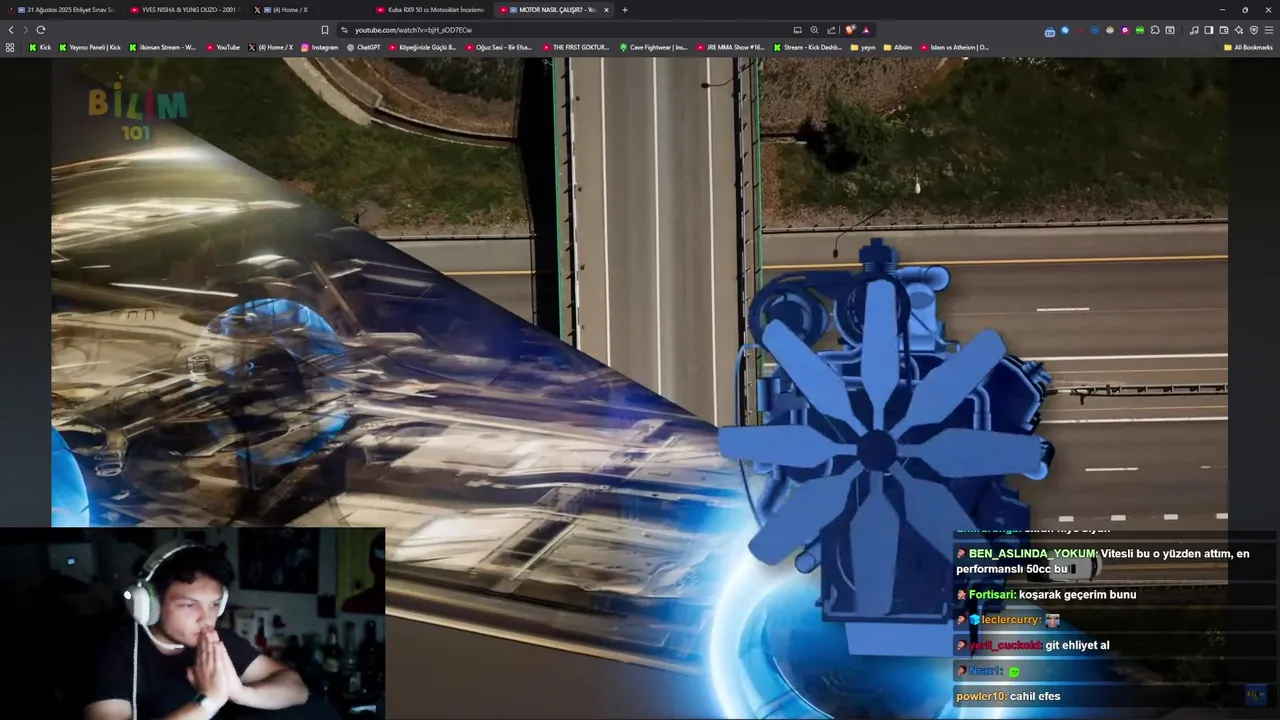1280x720 pixels.
Task: Open the Islam vs Atheism bookmark
Action: click(954, 47)
